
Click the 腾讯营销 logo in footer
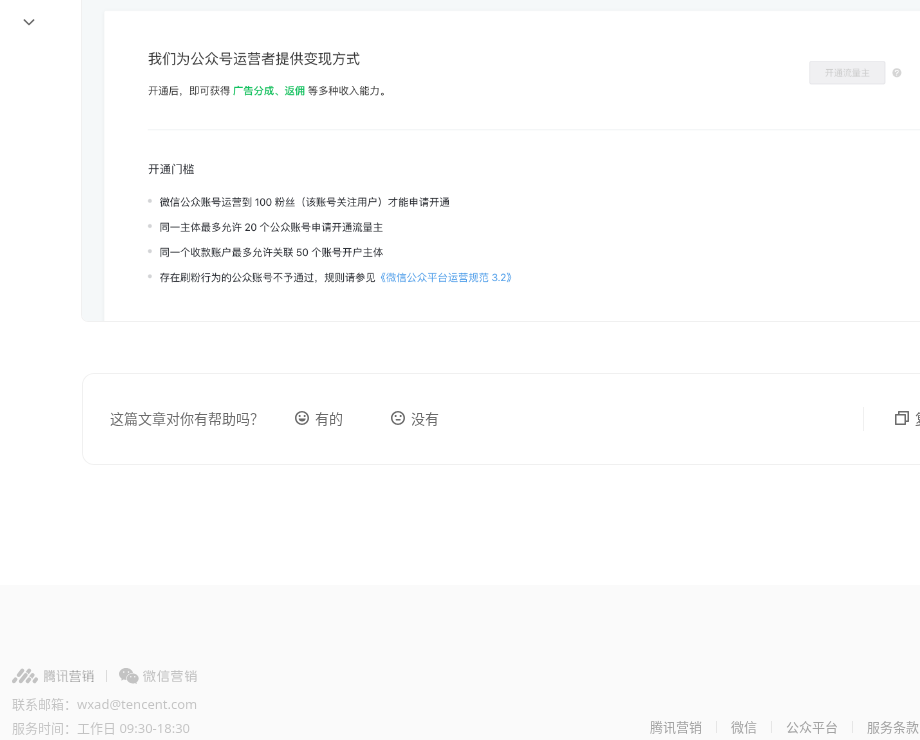point(53,676)
